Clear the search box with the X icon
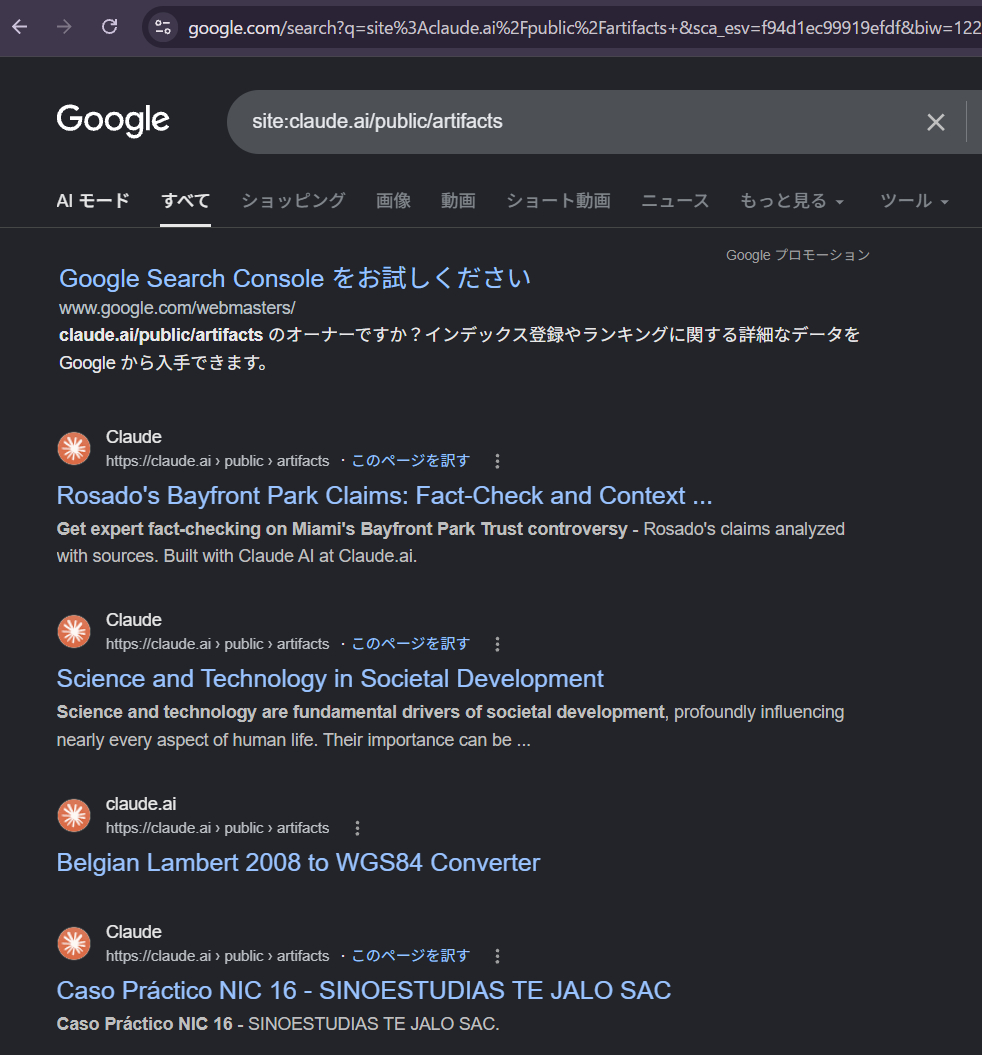 coord(936,122)
